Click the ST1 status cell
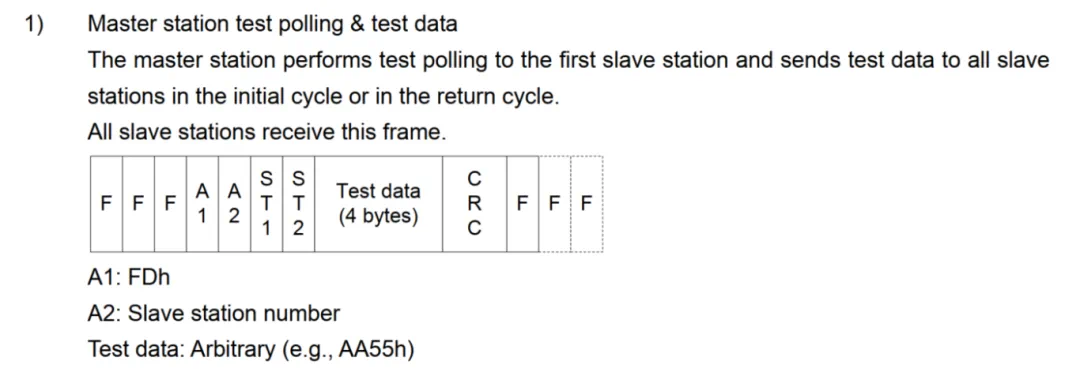Screen dimensions: 1080x380 click(267, 204)
